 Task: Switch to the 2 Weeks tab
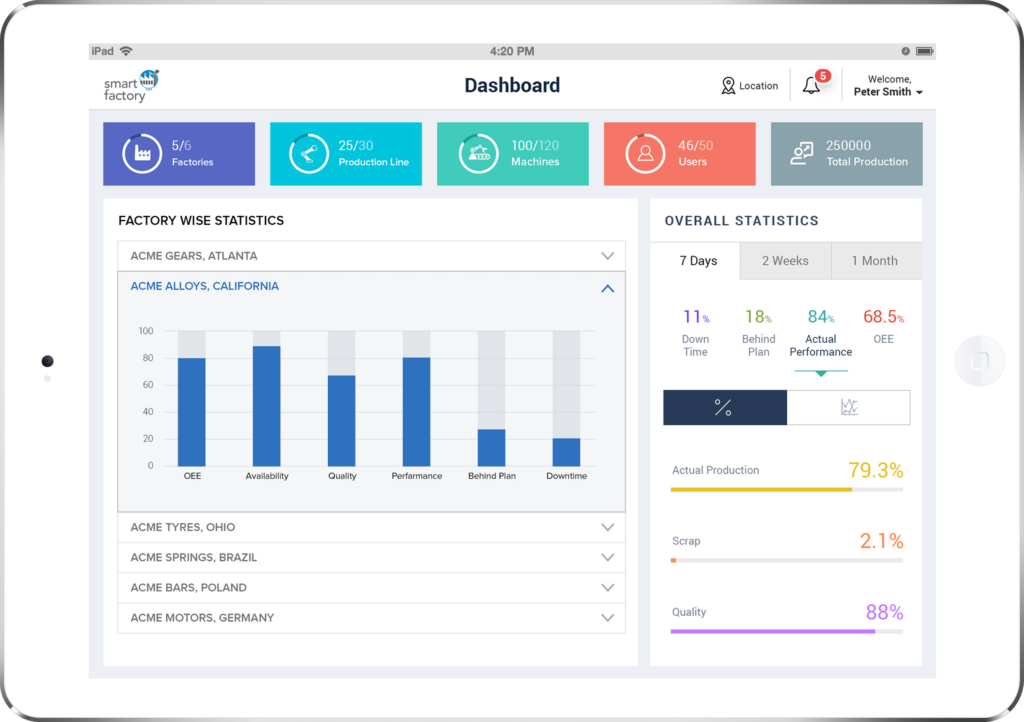(785, 260)
